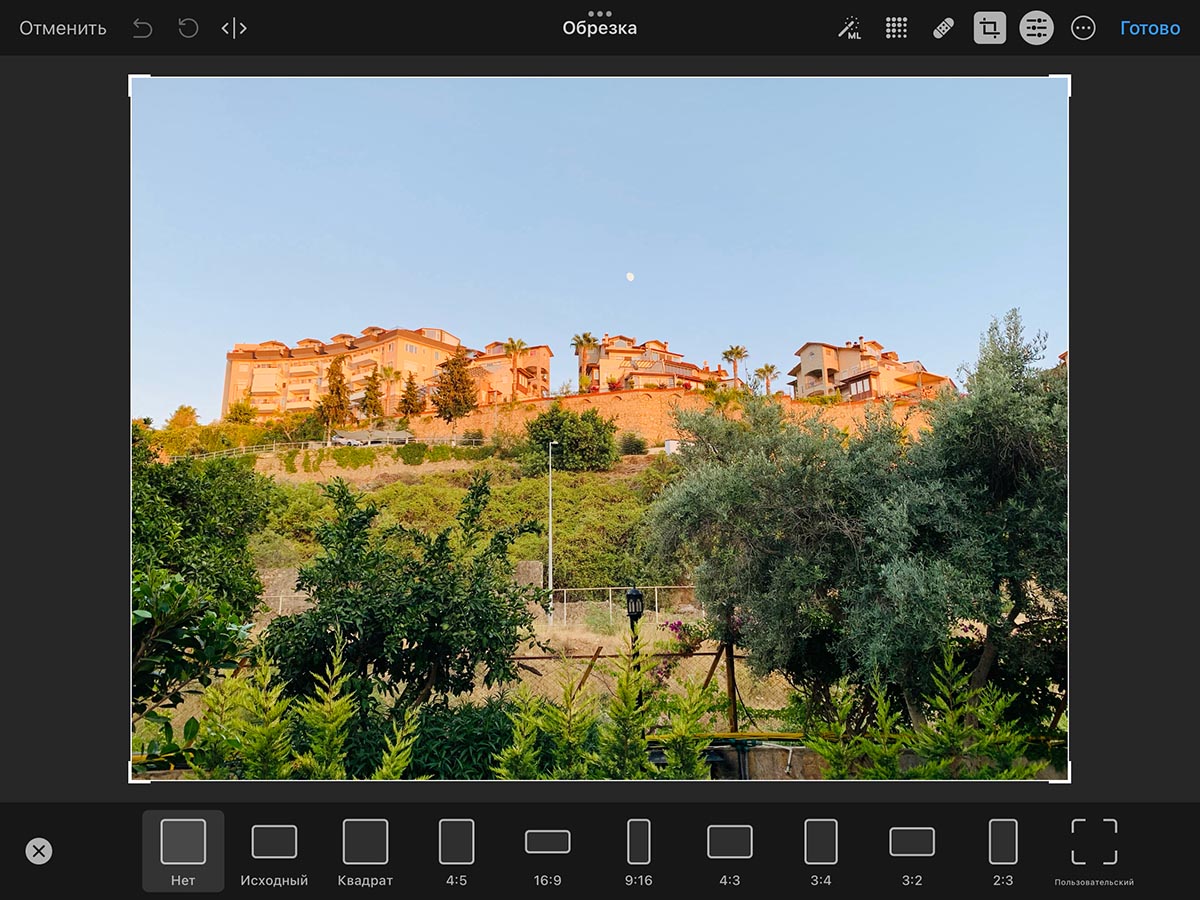Select the repair bandage tool

pyautogui.click(x=943, y=28)
